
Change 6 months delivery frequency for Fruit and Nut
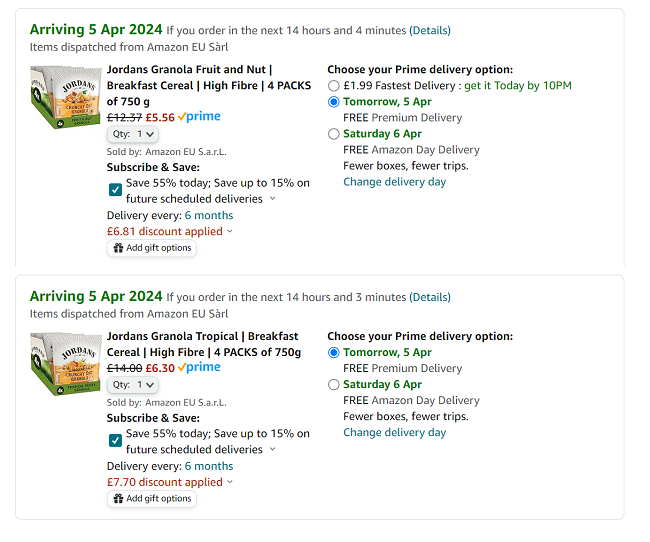[x=209, y=215]
